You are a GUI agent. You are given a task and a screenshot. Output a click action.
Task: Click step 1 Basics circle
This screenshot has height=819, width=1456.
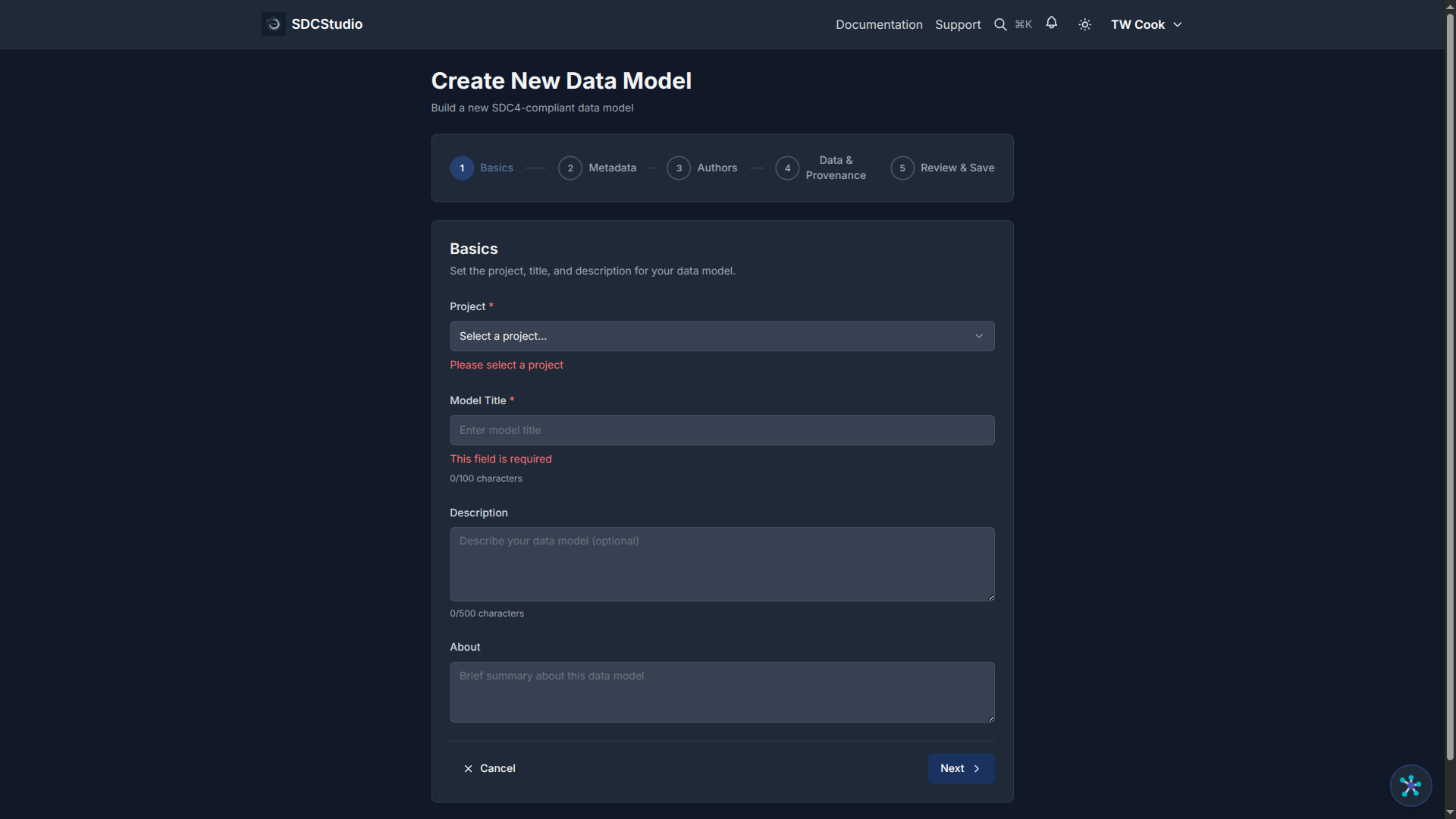462,168
